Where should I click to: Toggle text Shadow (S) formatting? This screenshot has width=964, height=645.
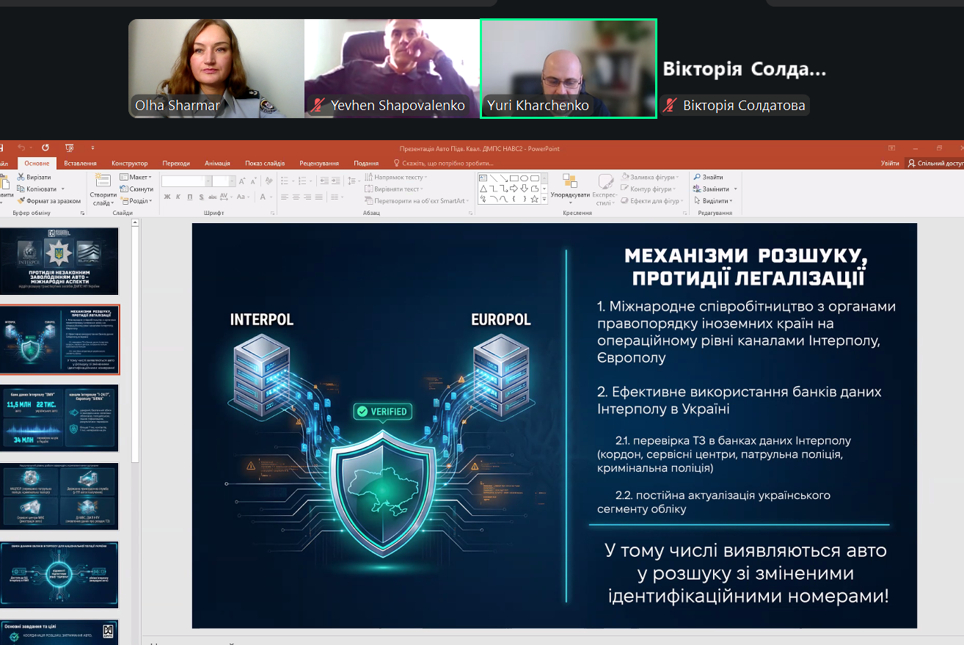point(201,197)
